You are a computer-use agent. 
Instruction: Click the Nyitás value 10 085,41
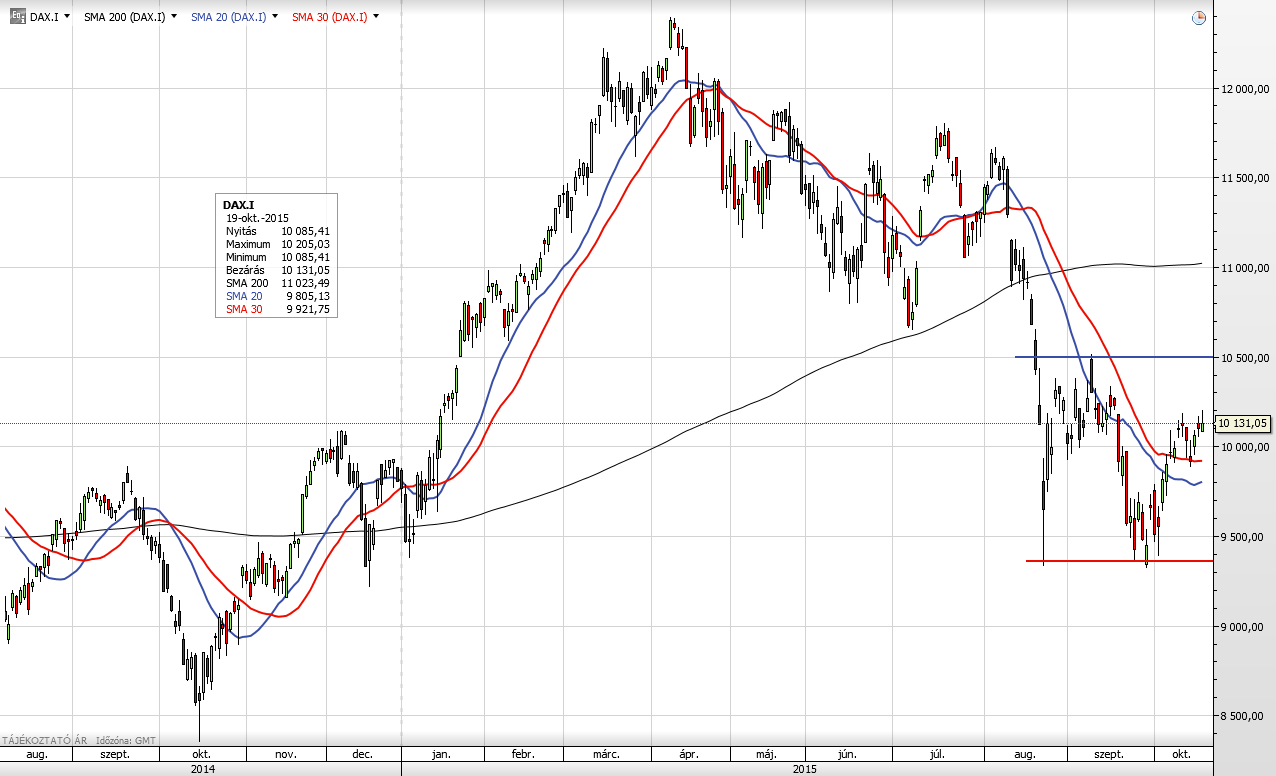coord(305,231)
